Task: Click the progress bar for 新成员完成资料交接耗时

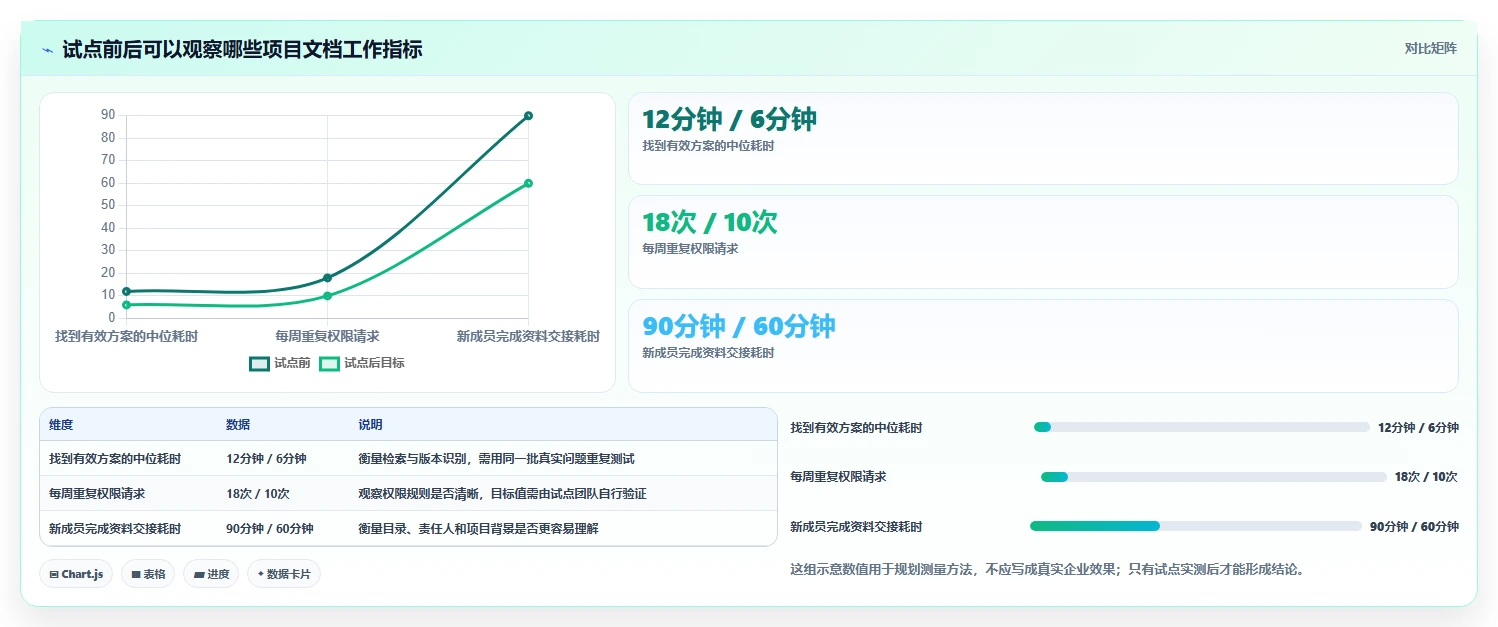Action: tap(1195, 526)
